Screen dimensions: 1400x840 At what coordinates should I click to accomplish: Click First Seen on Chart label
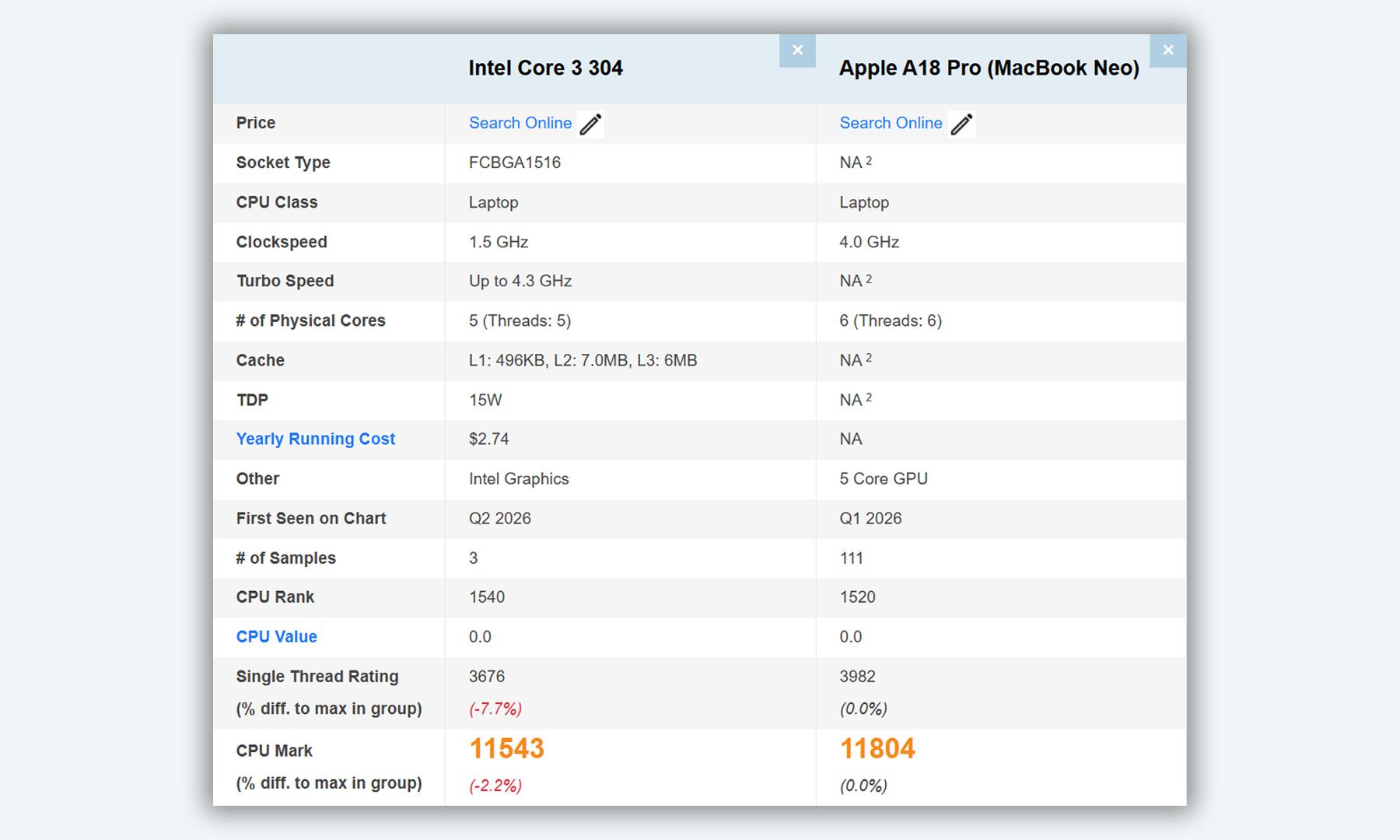point(311,519)
